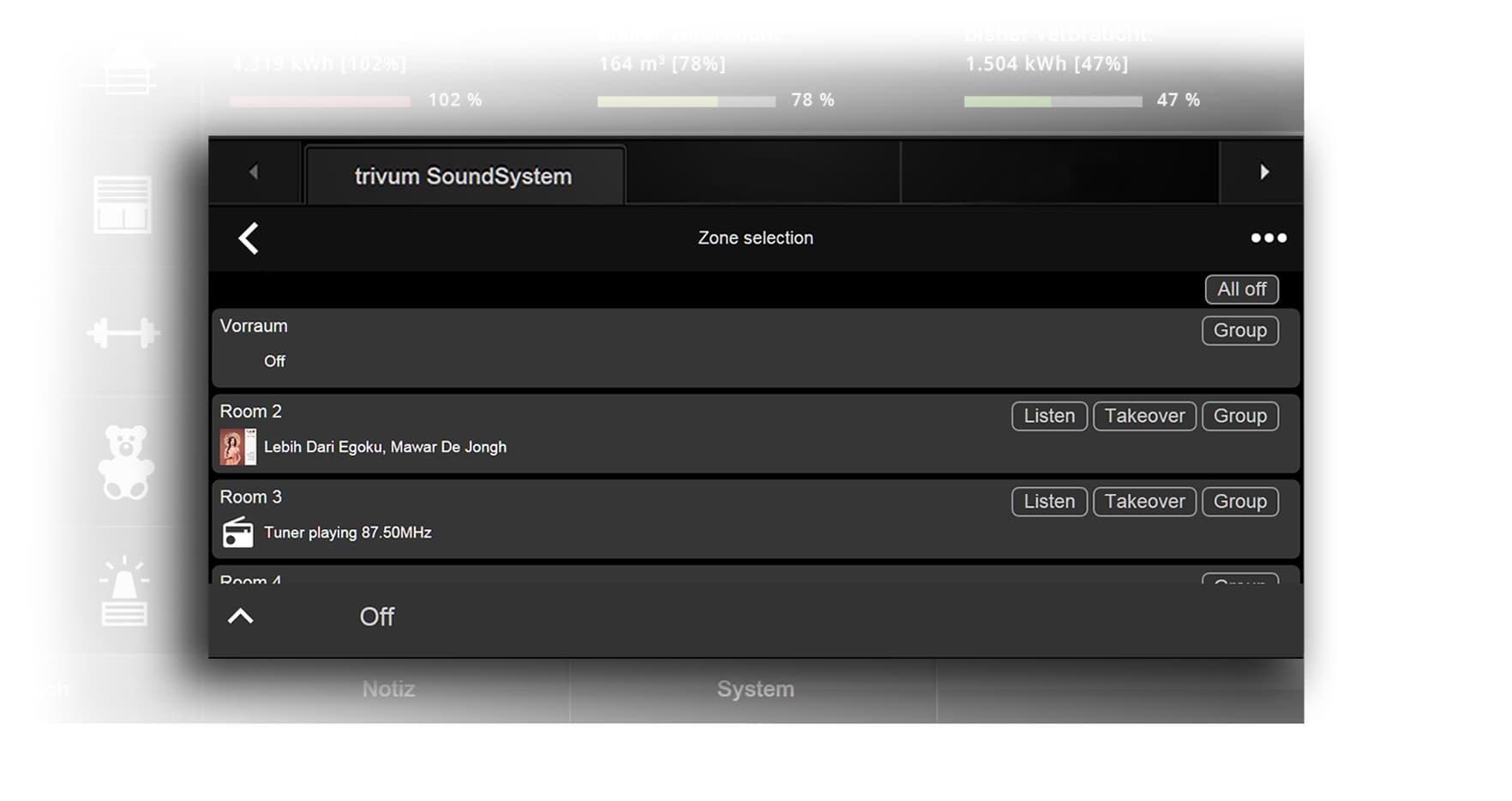Click the System button in background bar
The width and height of the screenshot is (1512, 801).
(755, 690)
